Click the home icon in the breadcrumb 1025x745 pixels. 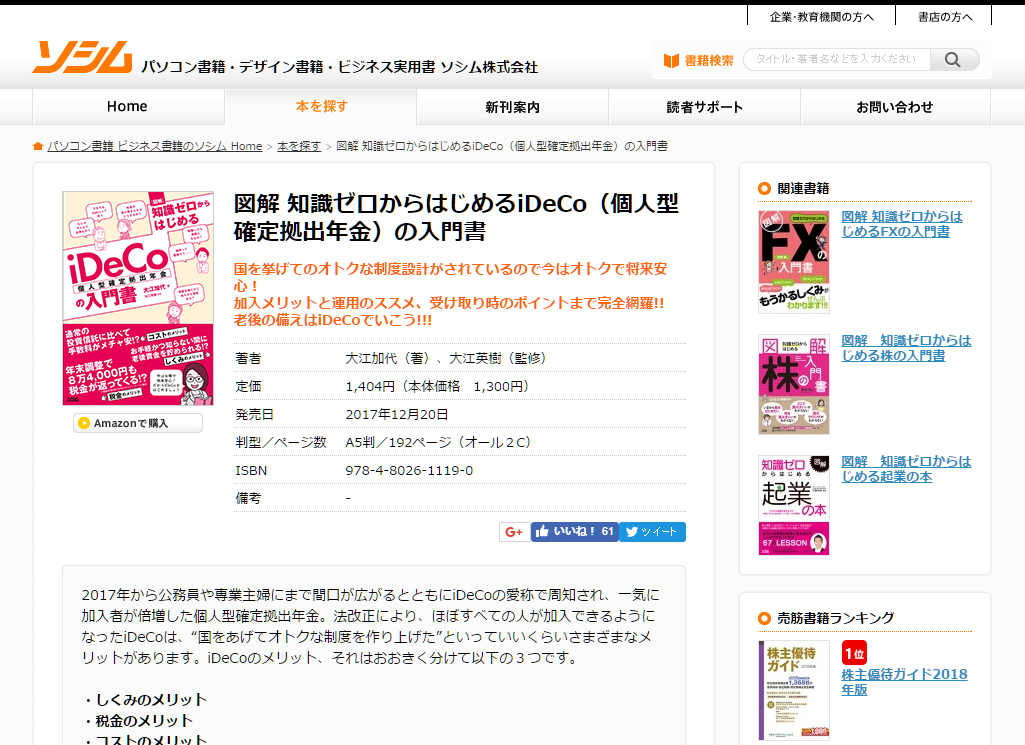click(x=38, y=146)
